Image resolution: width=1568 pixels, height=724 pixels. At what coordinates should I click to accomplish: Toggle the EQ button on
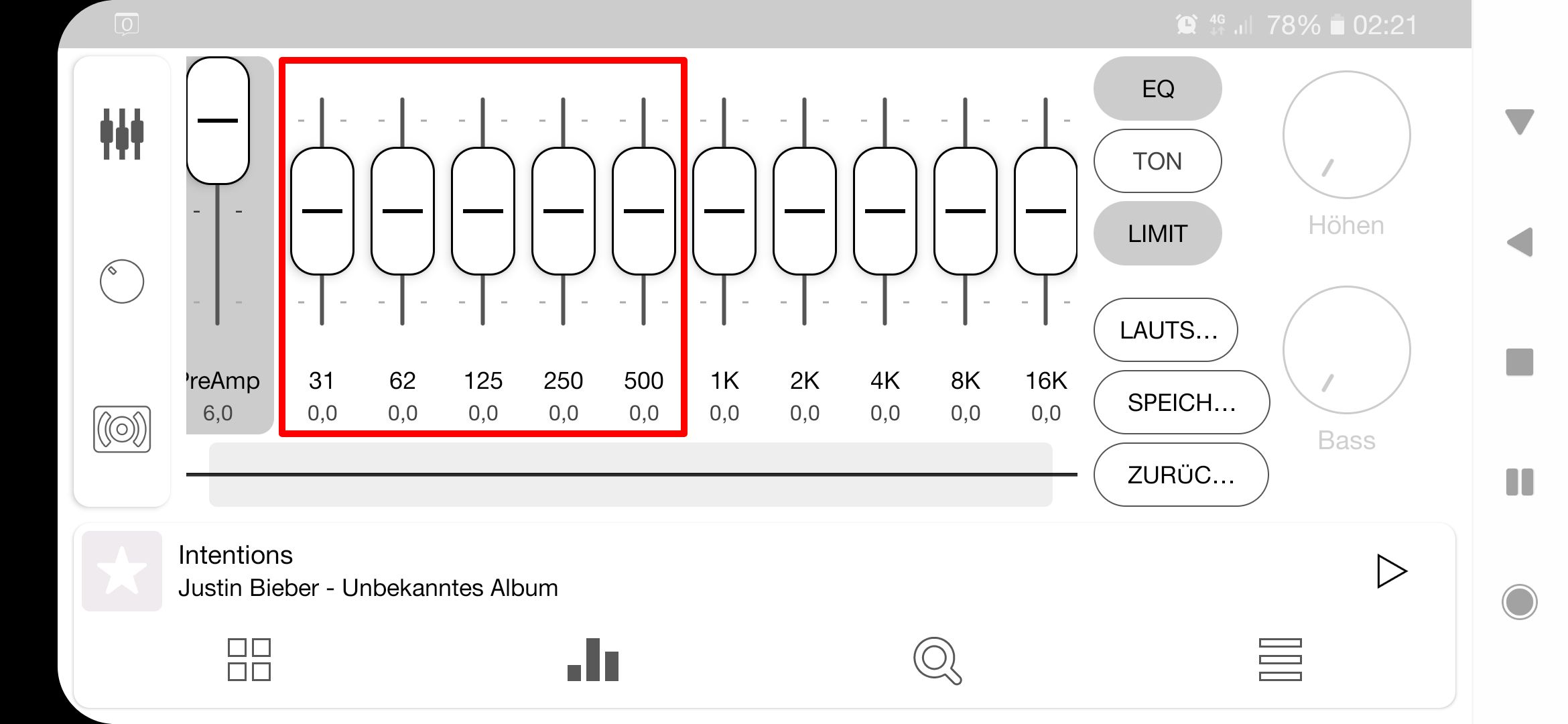(1157, 88)
